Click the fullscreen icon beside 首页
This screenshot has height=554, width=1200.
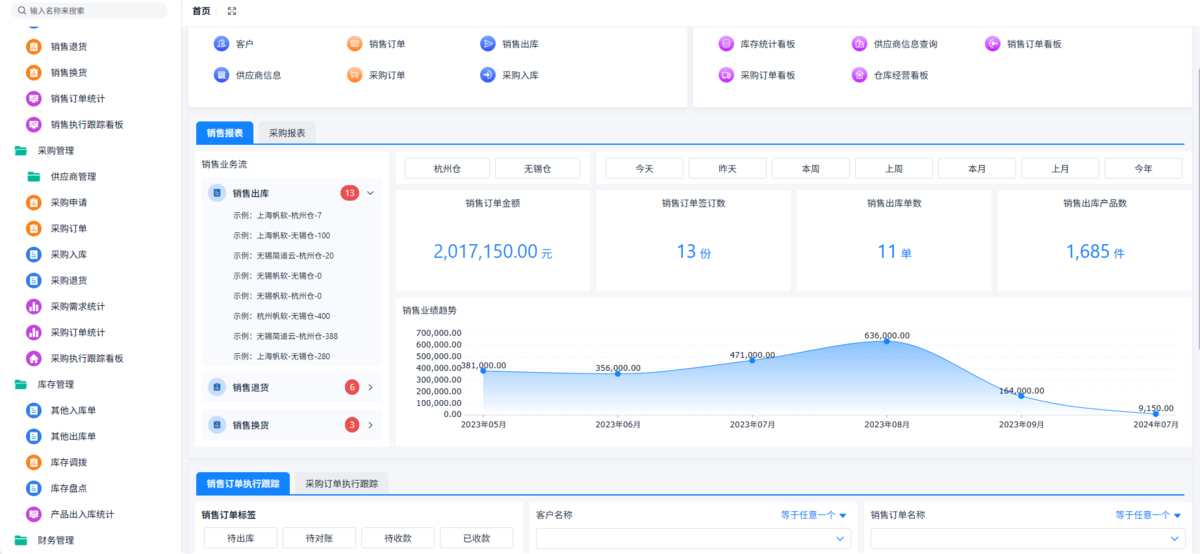tap(232, 11)
